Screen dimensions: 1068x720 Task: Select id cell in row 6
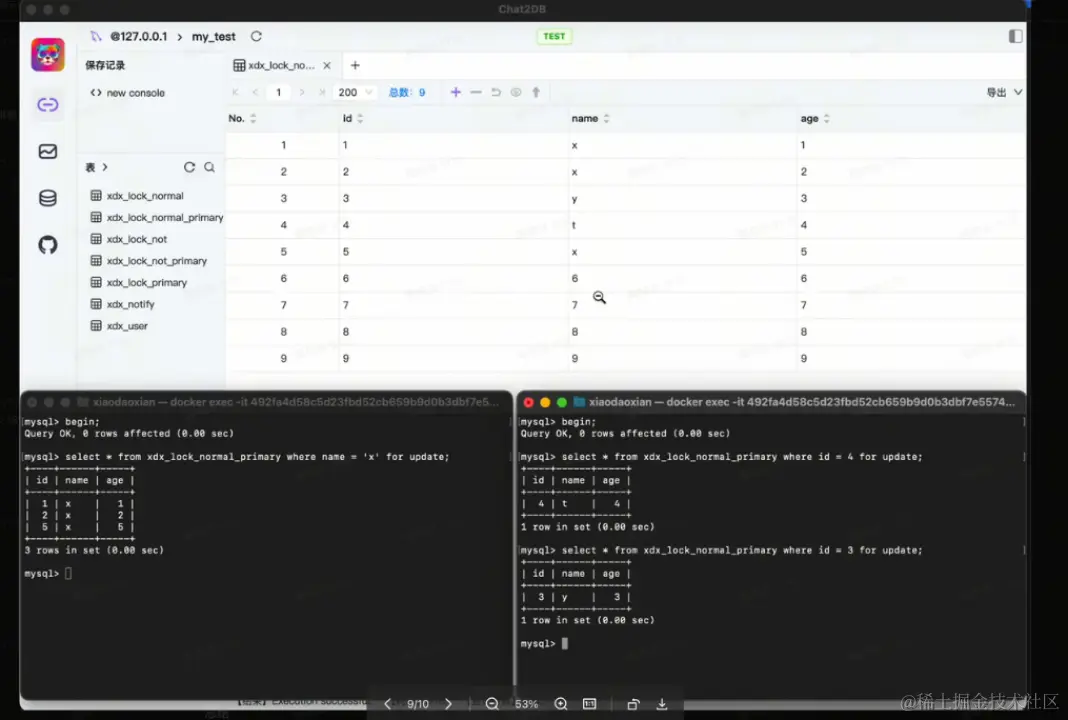pyautogui.click(x=454, y=278)
